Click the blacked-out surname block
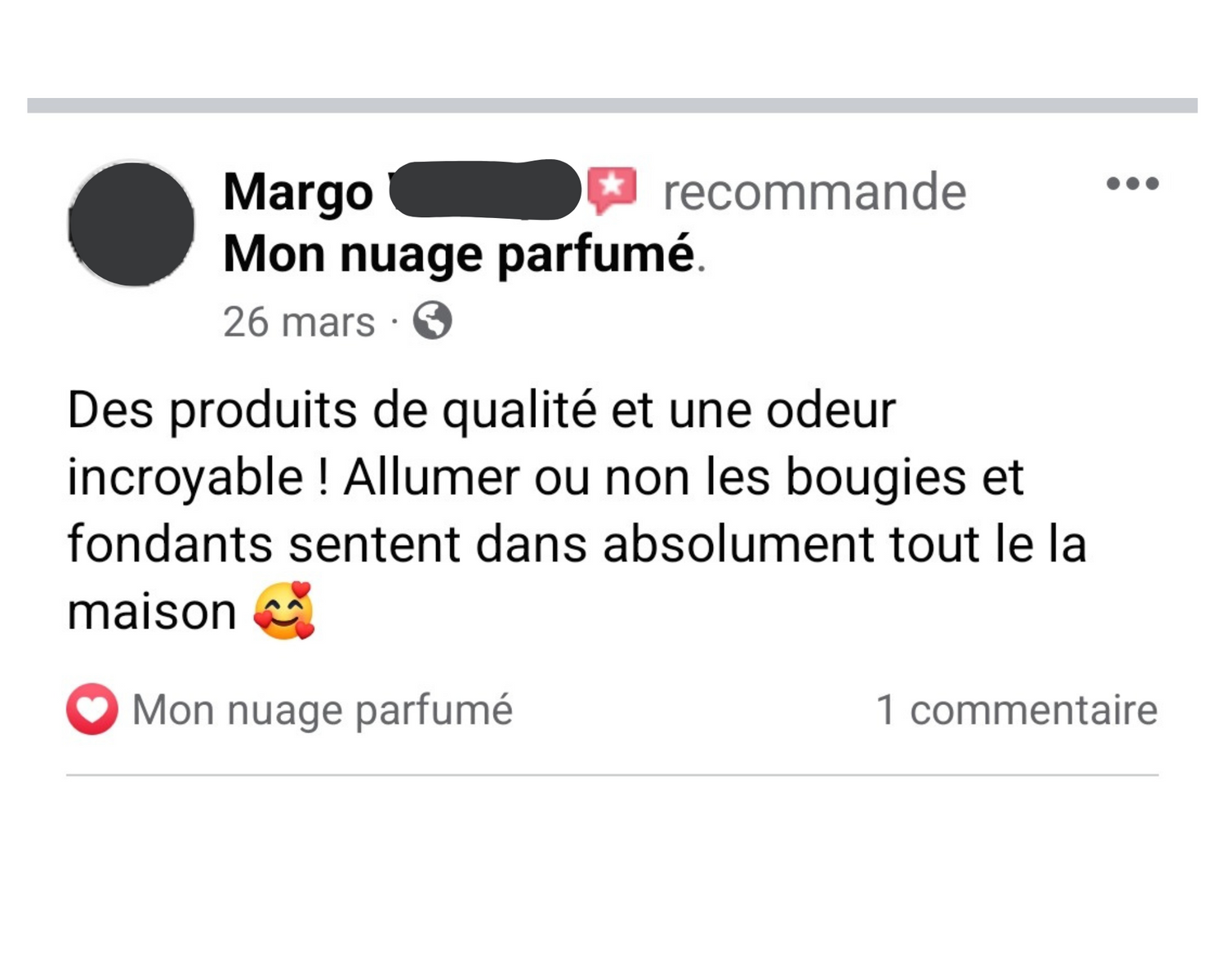Screen dimensions: 1225x980 [x=486, y=189]
